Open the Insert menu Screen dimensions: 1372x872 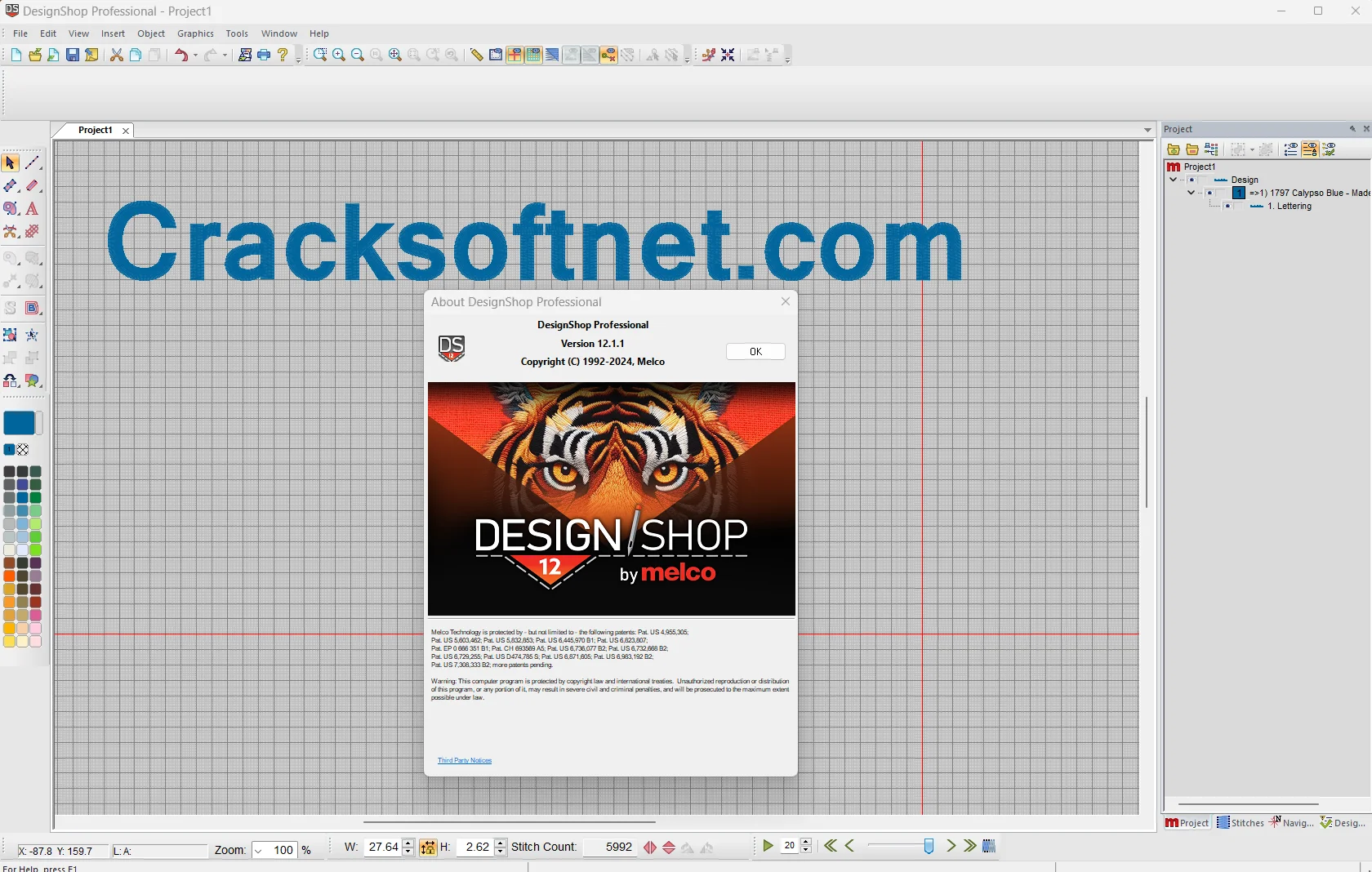113,33
